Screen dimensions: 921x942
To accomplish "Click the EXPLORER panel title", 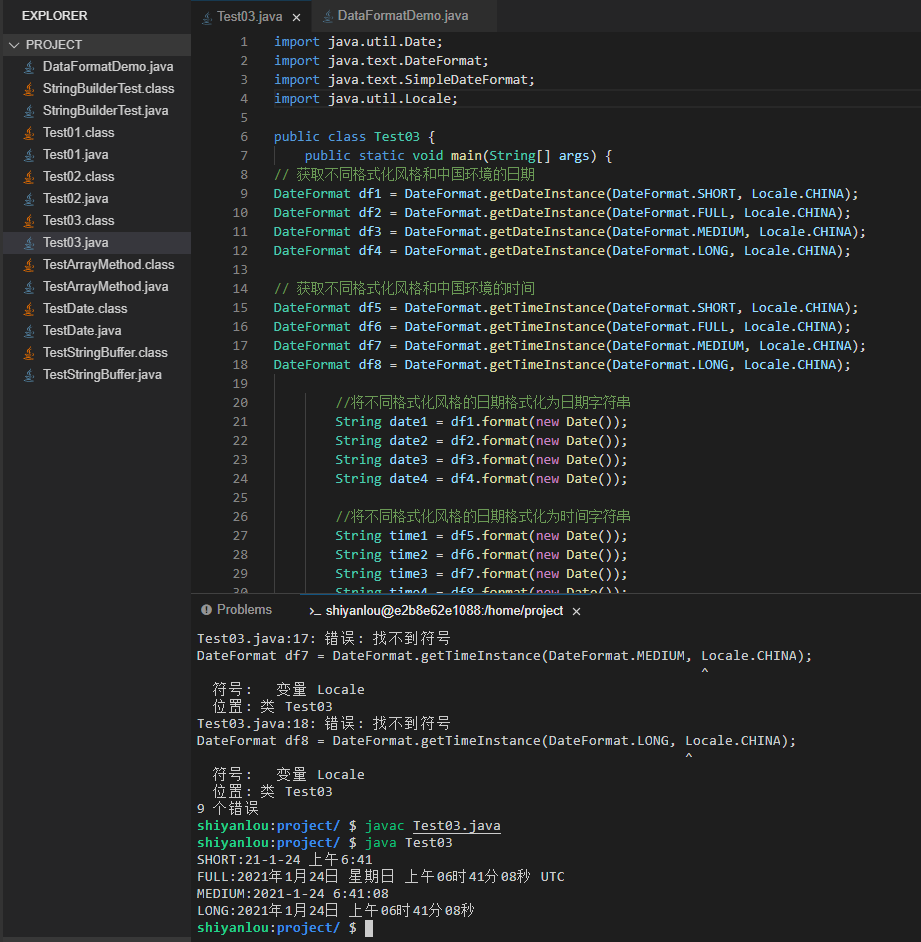I will point(55,16).
